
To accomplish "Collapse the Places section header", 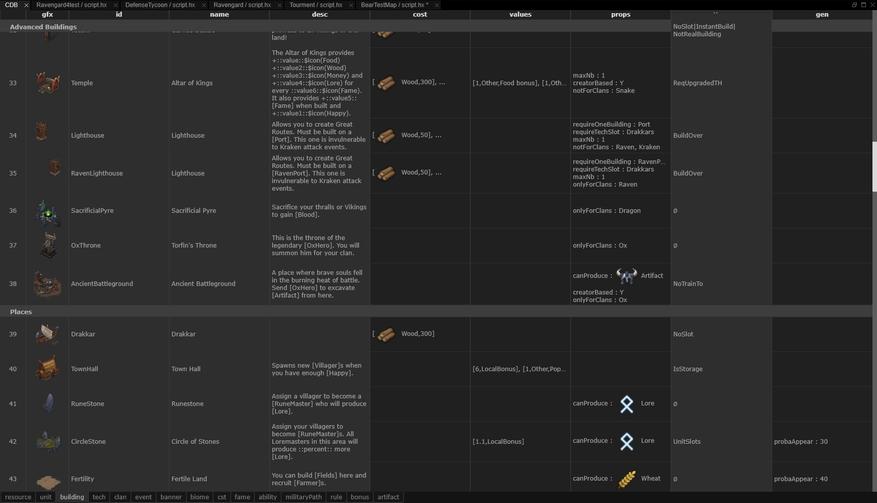I will tap(21, 312).
